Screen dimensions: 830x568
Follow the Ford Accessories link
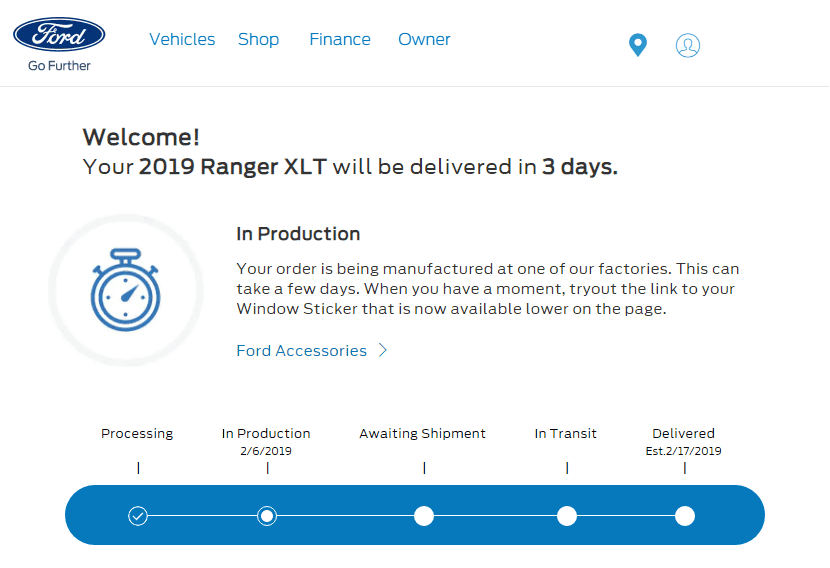301,350
